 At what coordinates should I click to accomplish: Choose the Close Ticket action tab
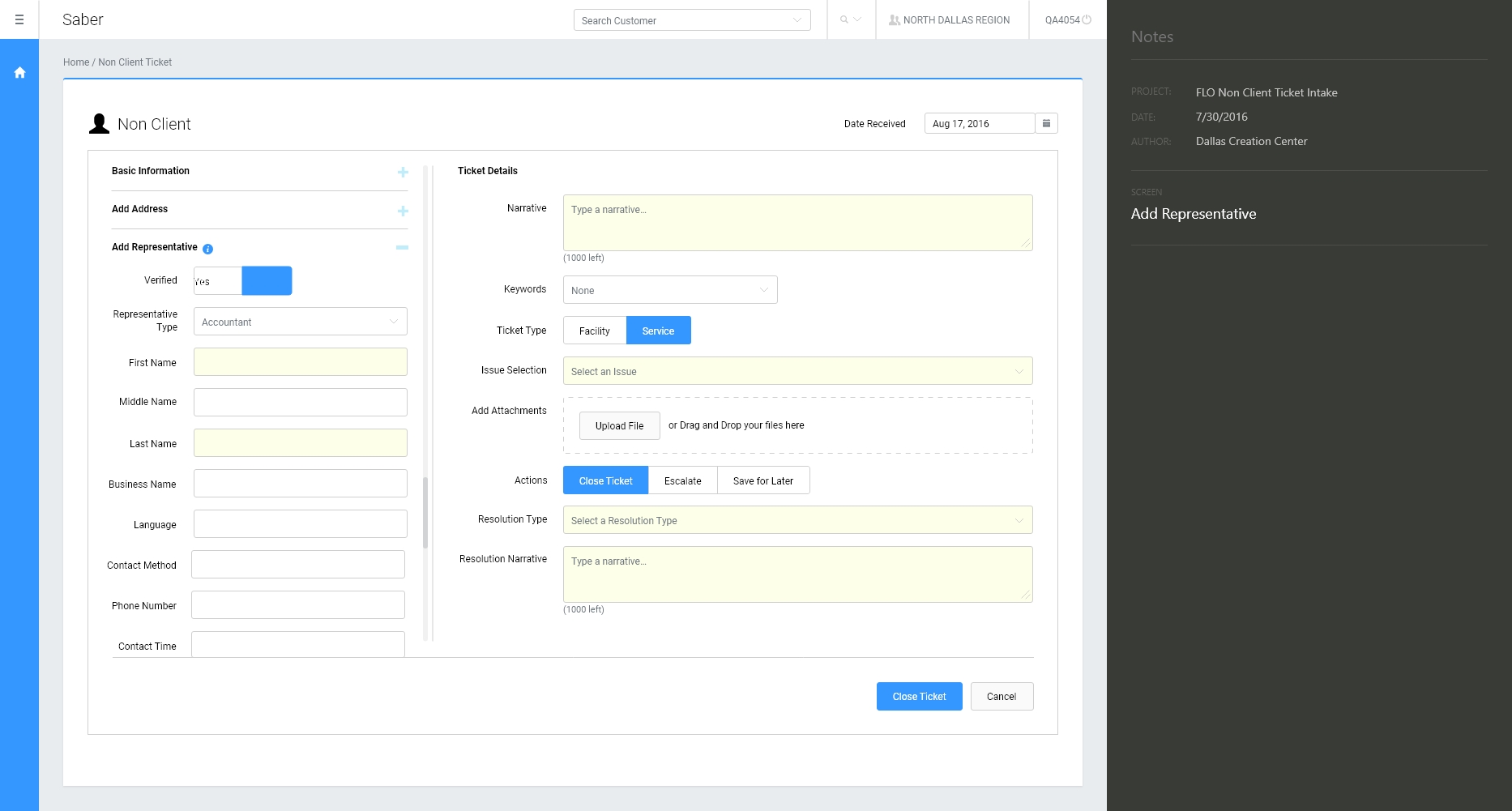click(x=606, y=480)
